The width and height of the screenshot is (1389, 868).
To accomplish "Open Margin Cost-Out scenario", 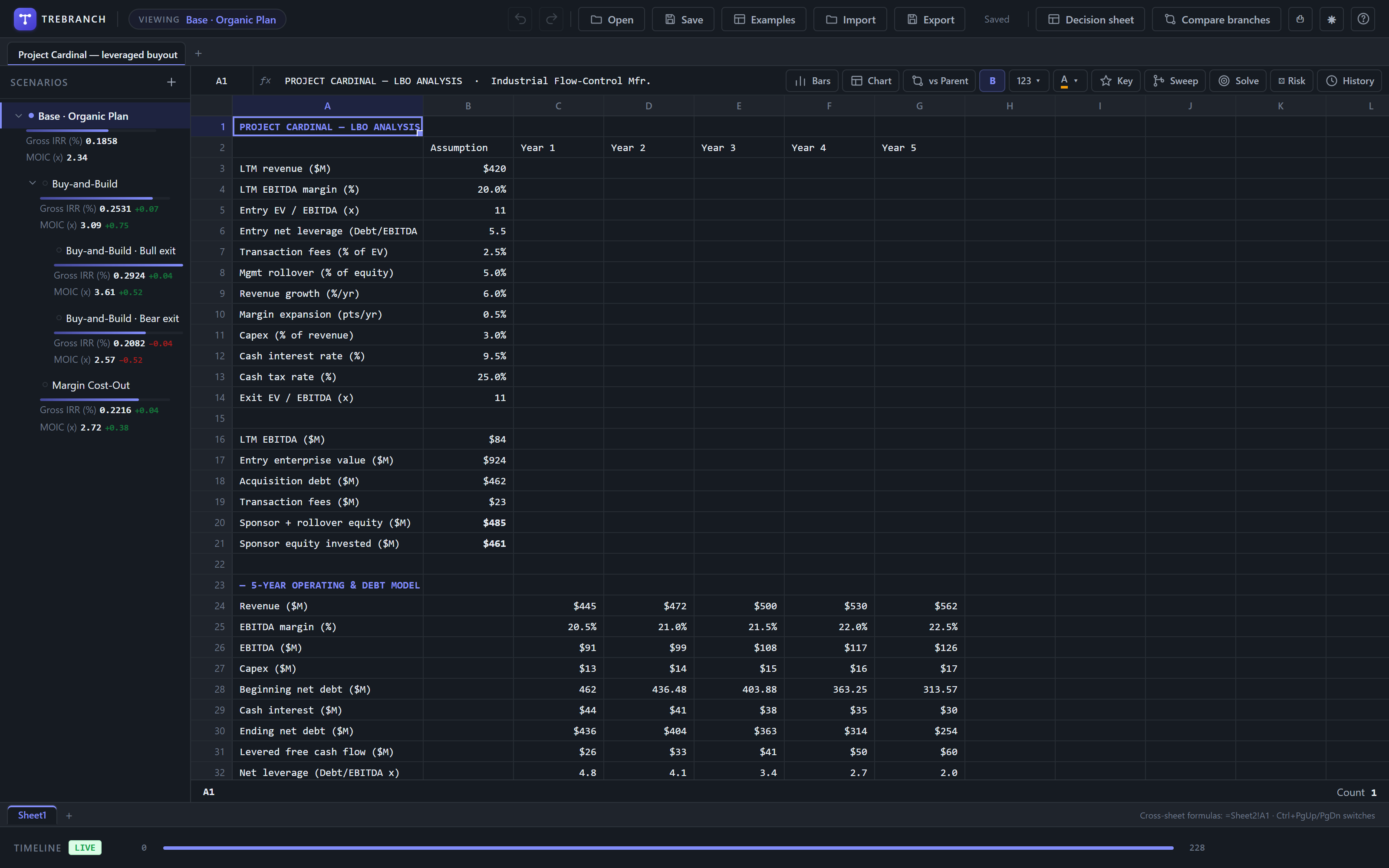I will click(x=91, y=385).
